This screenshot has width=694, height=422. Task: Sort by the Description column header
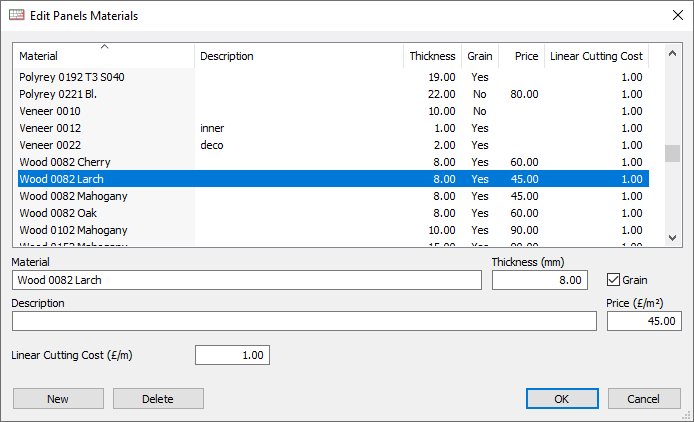pyautogui.click(x=299, y=56)
